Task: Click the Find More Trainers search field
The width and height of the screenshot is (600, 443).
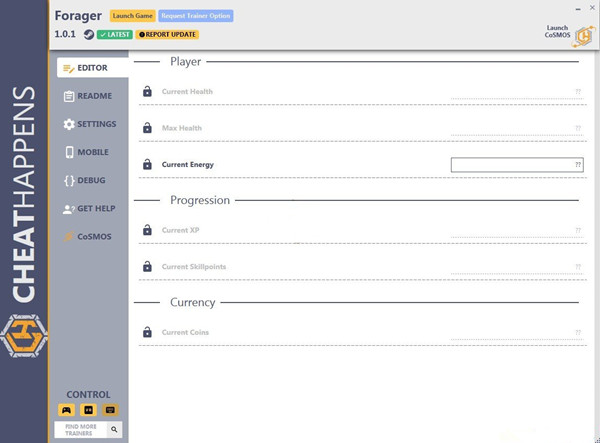Action: [81, 430]
